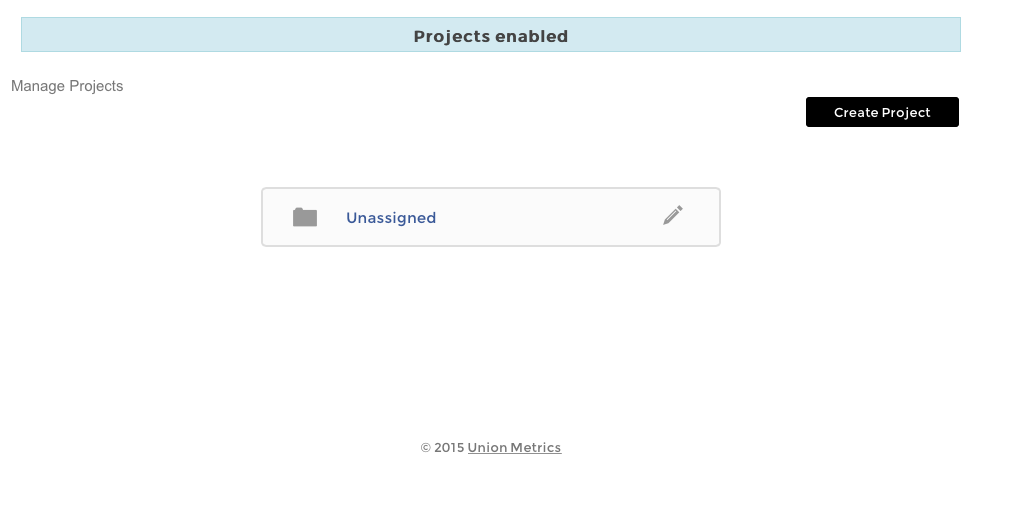This screenshot has width=1018, height=506.
Task: Start a new project with Create Project
Action: pos(882,112)
